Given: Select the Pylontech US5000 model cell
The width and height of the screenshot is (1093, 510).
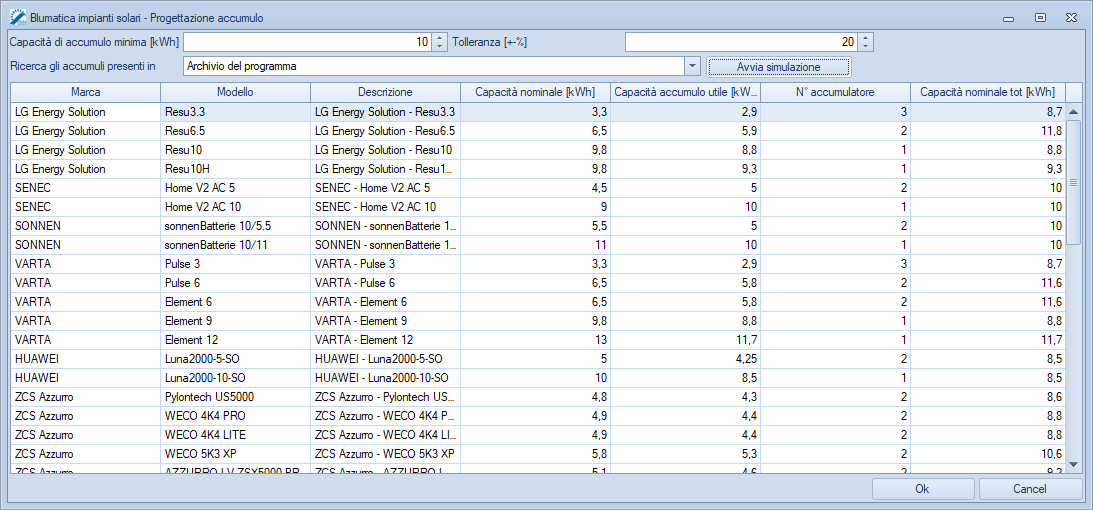Looking at the screenshot, I should point(235,396).
